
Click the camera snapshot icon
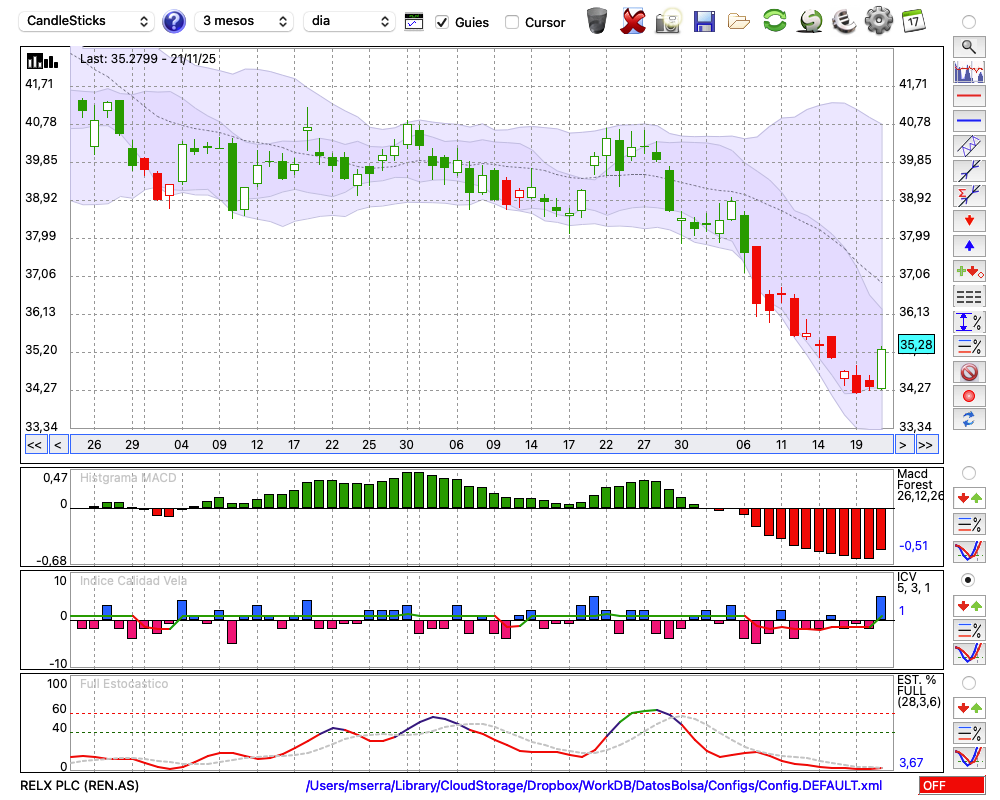pos(668,21)
